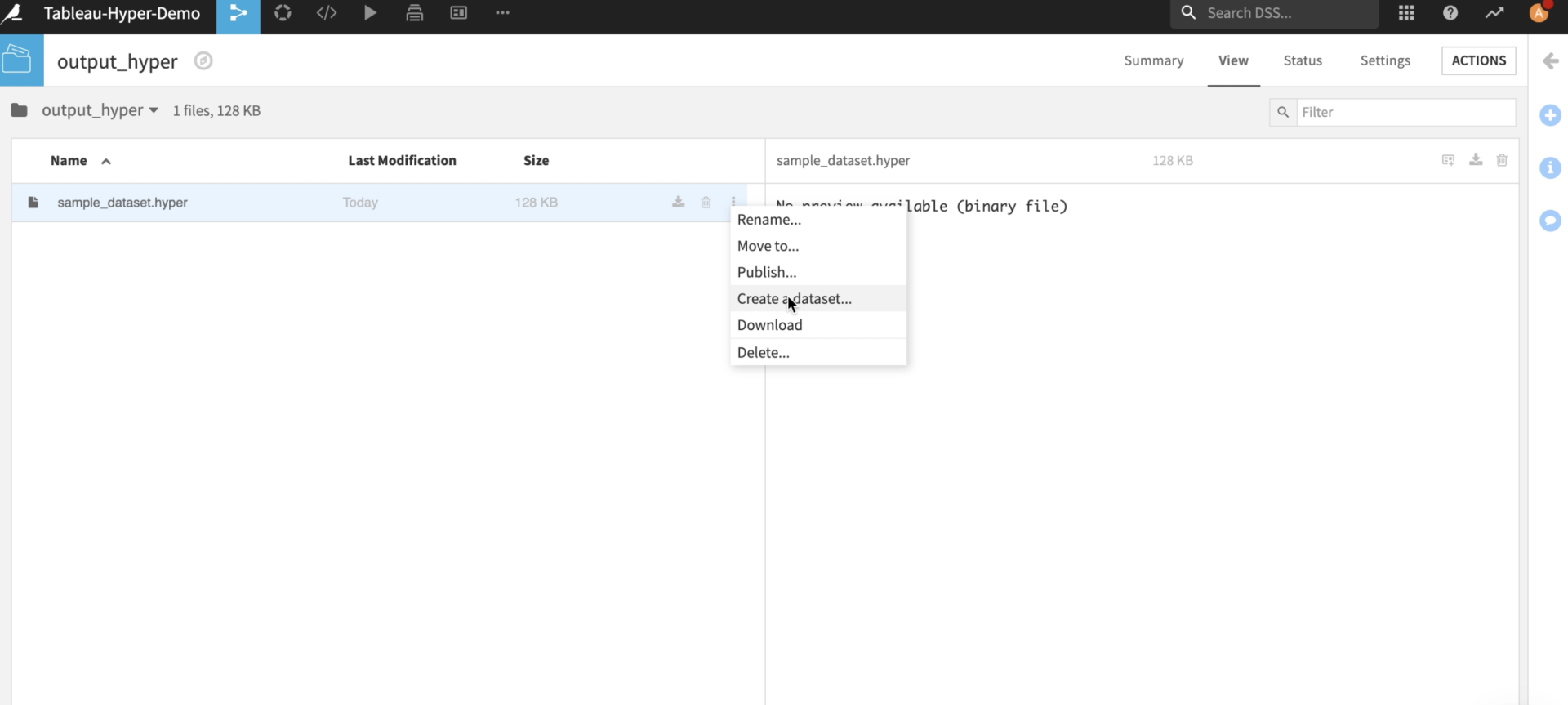The height and width of the screenshot is (705, 1568).
Task: Switch to the Summary tab
Action: pos(1153,60)
